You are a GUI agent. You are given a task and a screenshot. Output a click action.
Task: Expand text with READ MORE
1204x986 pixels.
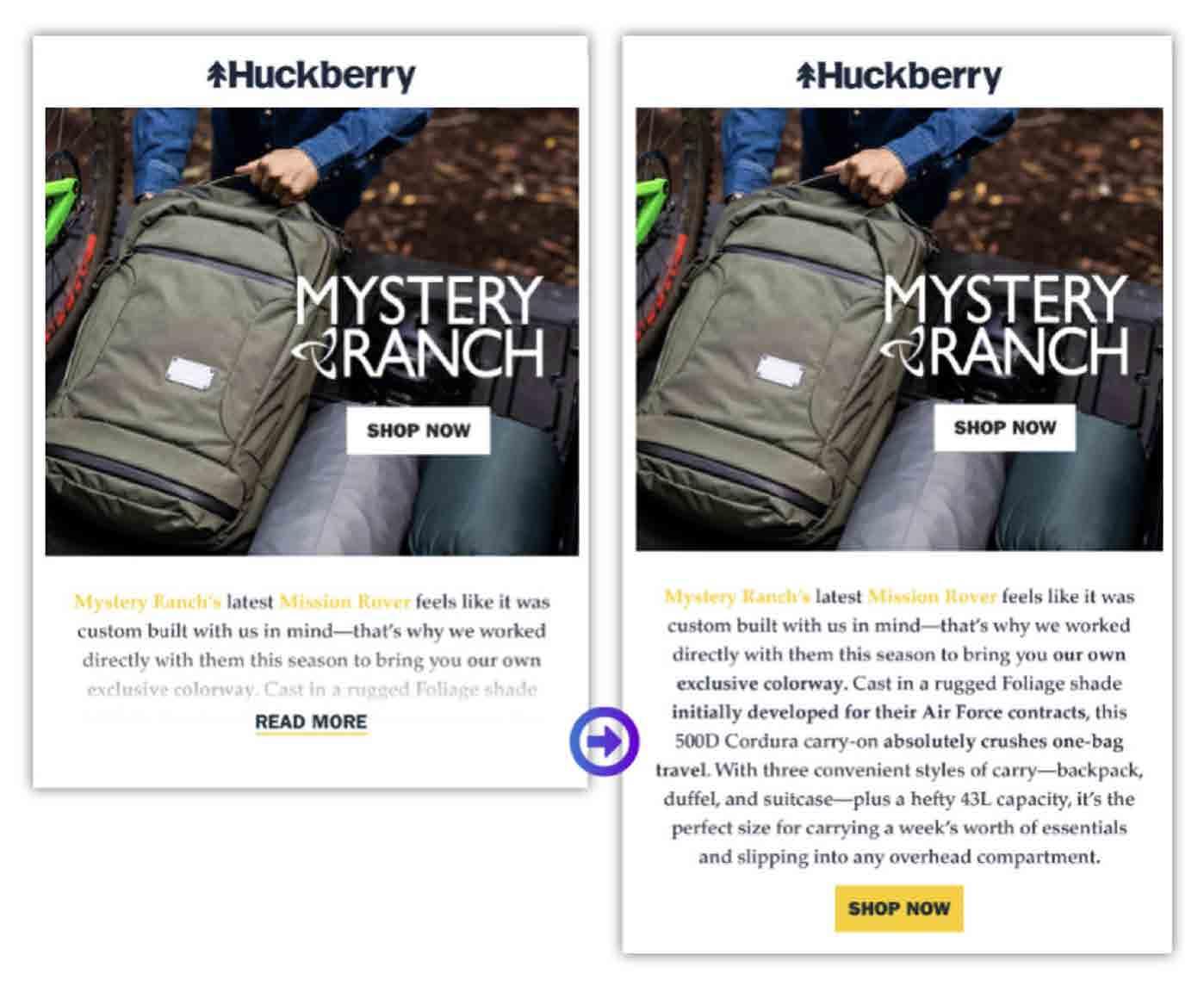point(311,722)
